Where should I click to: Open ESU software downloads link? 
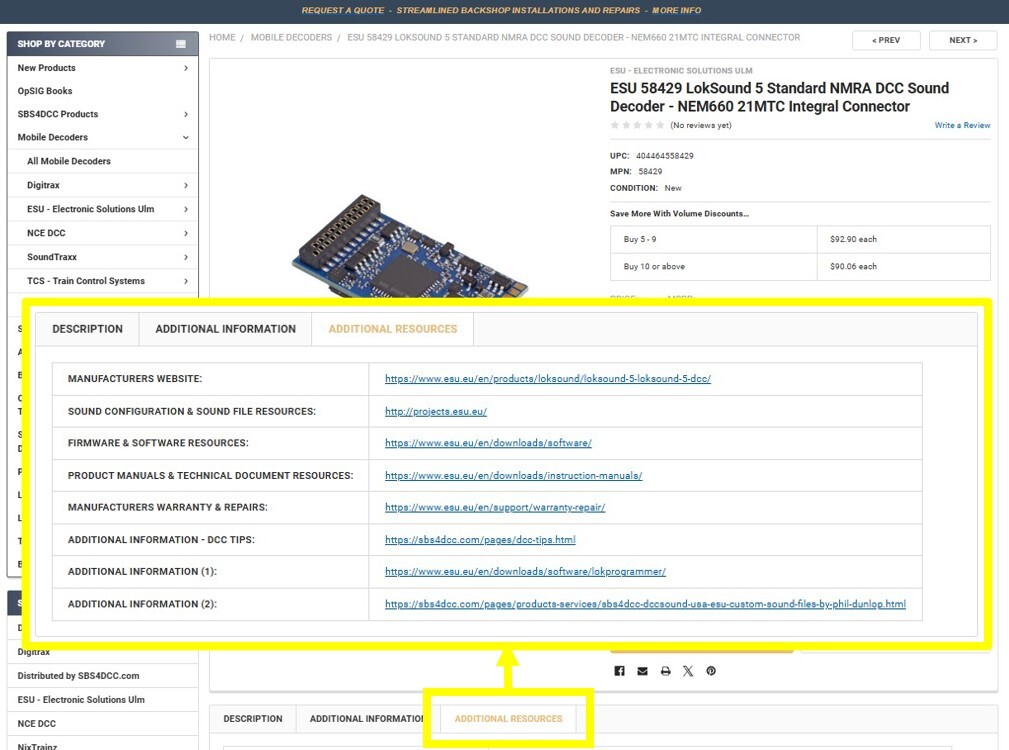point(488,443)
